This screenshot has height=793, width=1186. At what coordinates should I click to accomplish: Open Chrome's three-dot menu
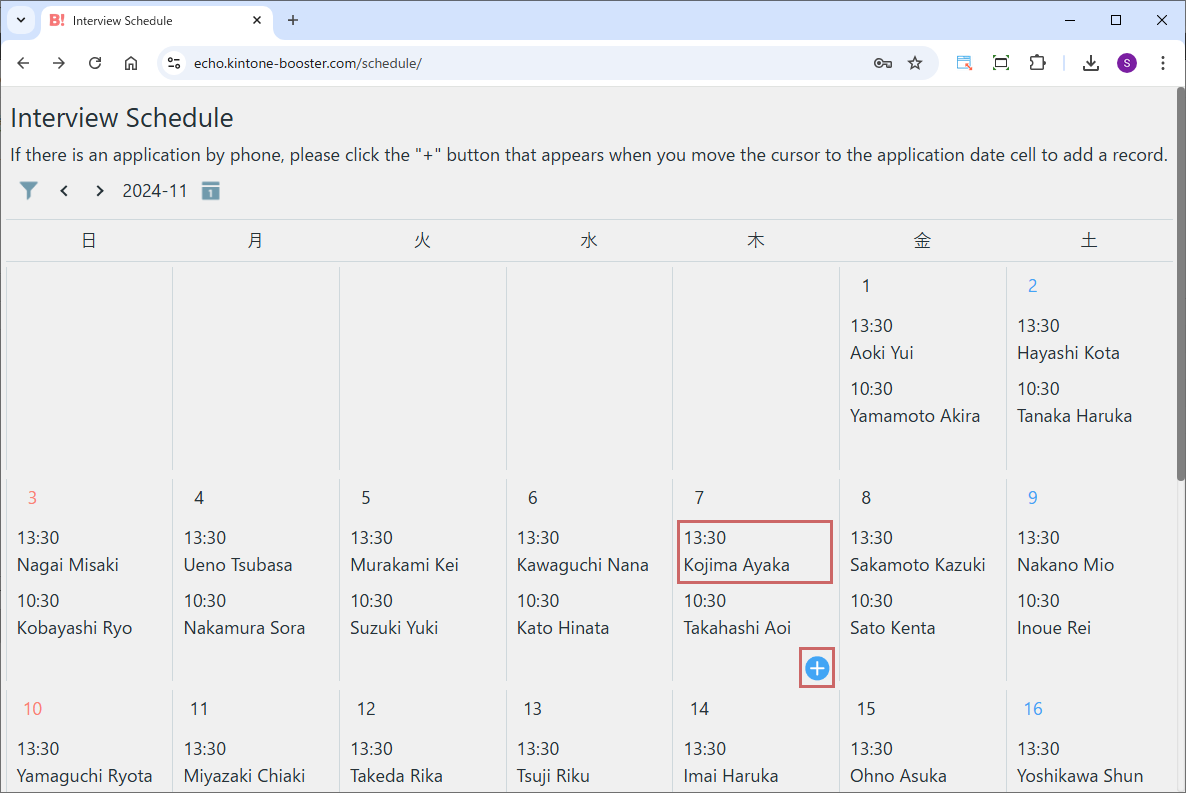(1162, 63)
